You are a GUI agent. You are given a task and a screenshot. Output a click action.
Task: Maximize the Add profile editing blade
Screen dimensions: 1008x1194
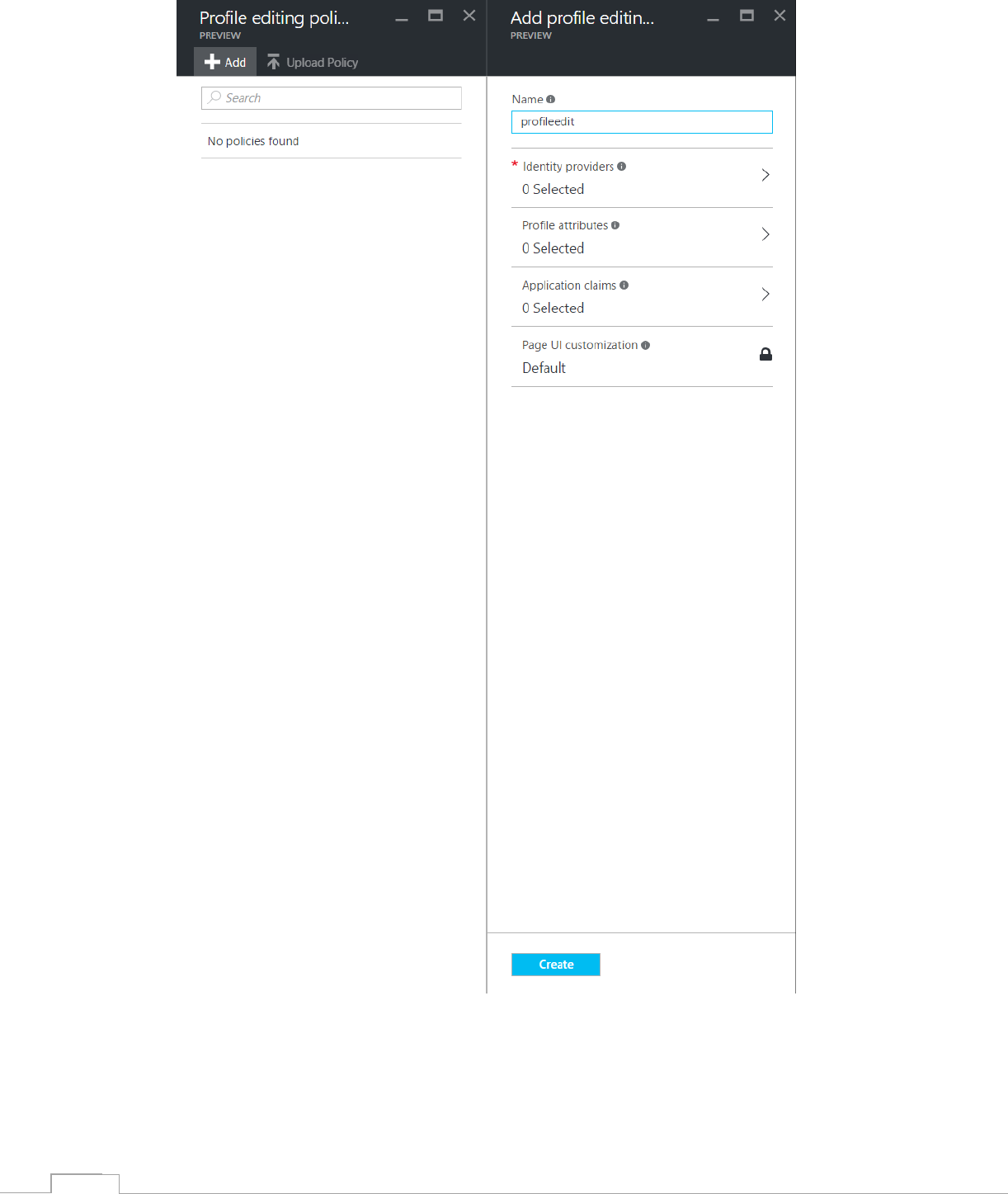point(747,16)
